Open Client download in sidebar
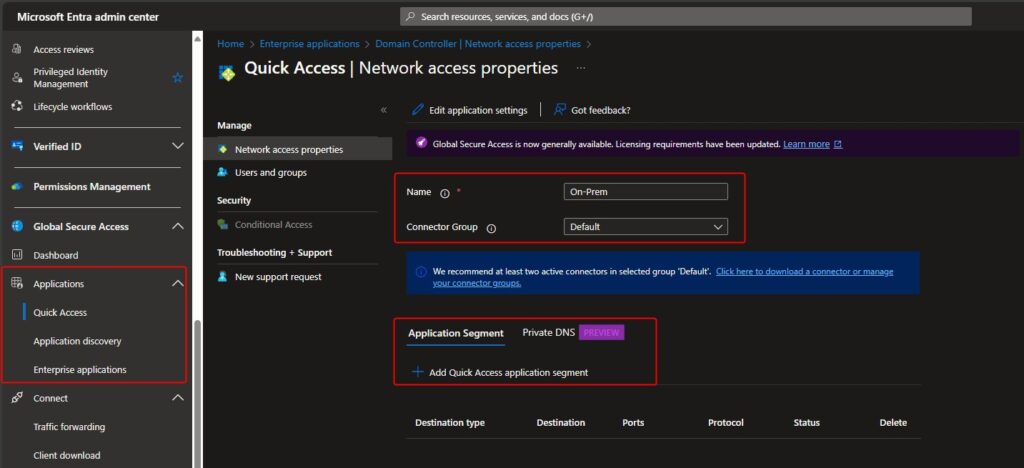Screen dimensions: 1024x468 pos(67,456)
